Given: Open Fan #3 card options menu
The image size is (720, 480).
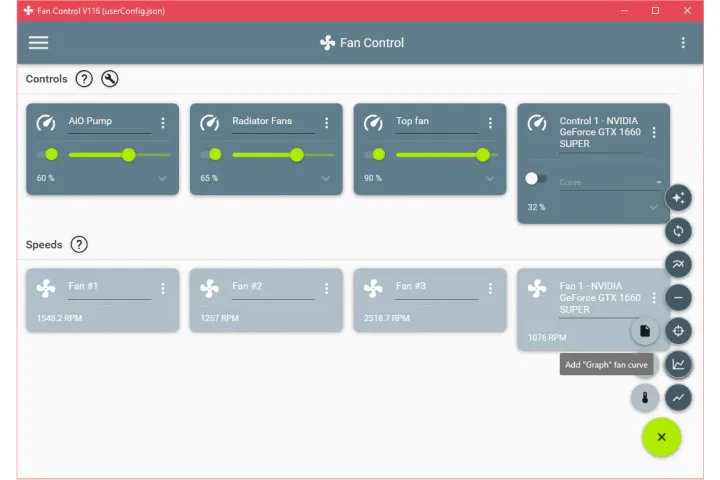Looking at the screenshot, I should (490, 288).
